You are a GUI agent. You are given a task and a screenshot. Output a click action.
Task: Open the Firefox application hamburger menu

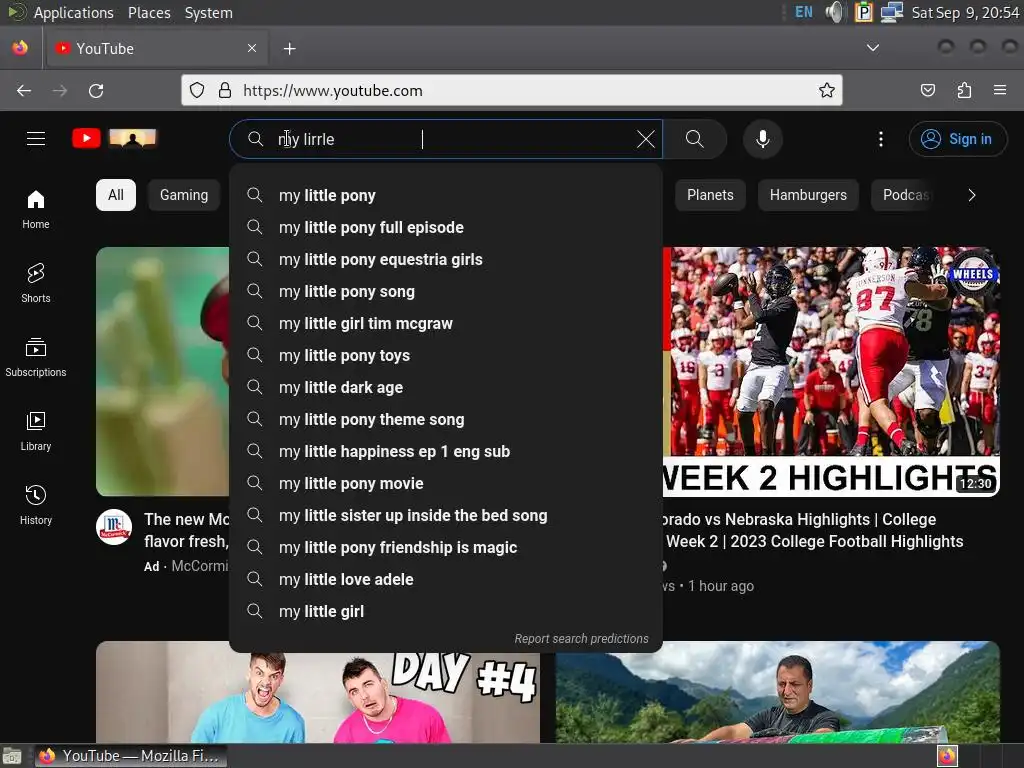[1000, 90]
